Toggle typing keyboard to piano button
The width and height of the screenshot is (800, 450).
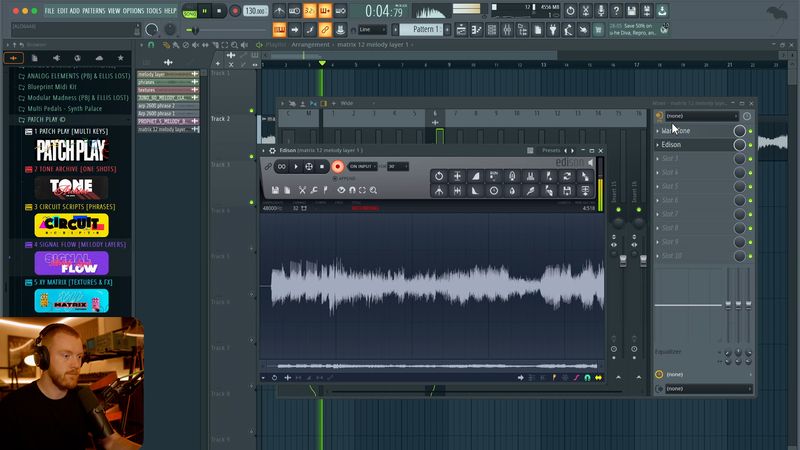tap(279, 30)
